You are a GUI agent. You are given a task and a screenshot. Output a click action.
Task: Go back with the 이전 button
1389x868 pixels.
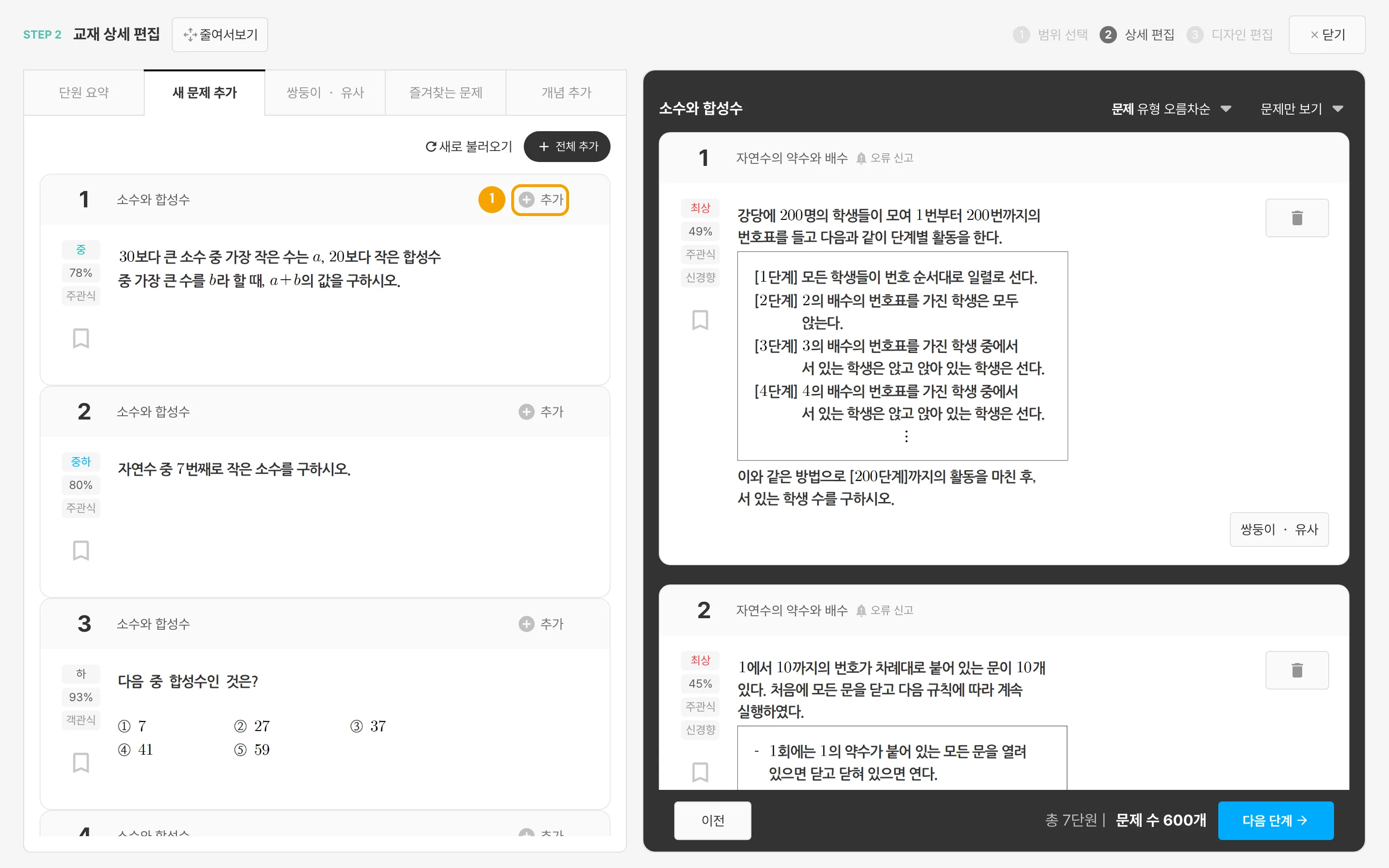click(713, 820)
